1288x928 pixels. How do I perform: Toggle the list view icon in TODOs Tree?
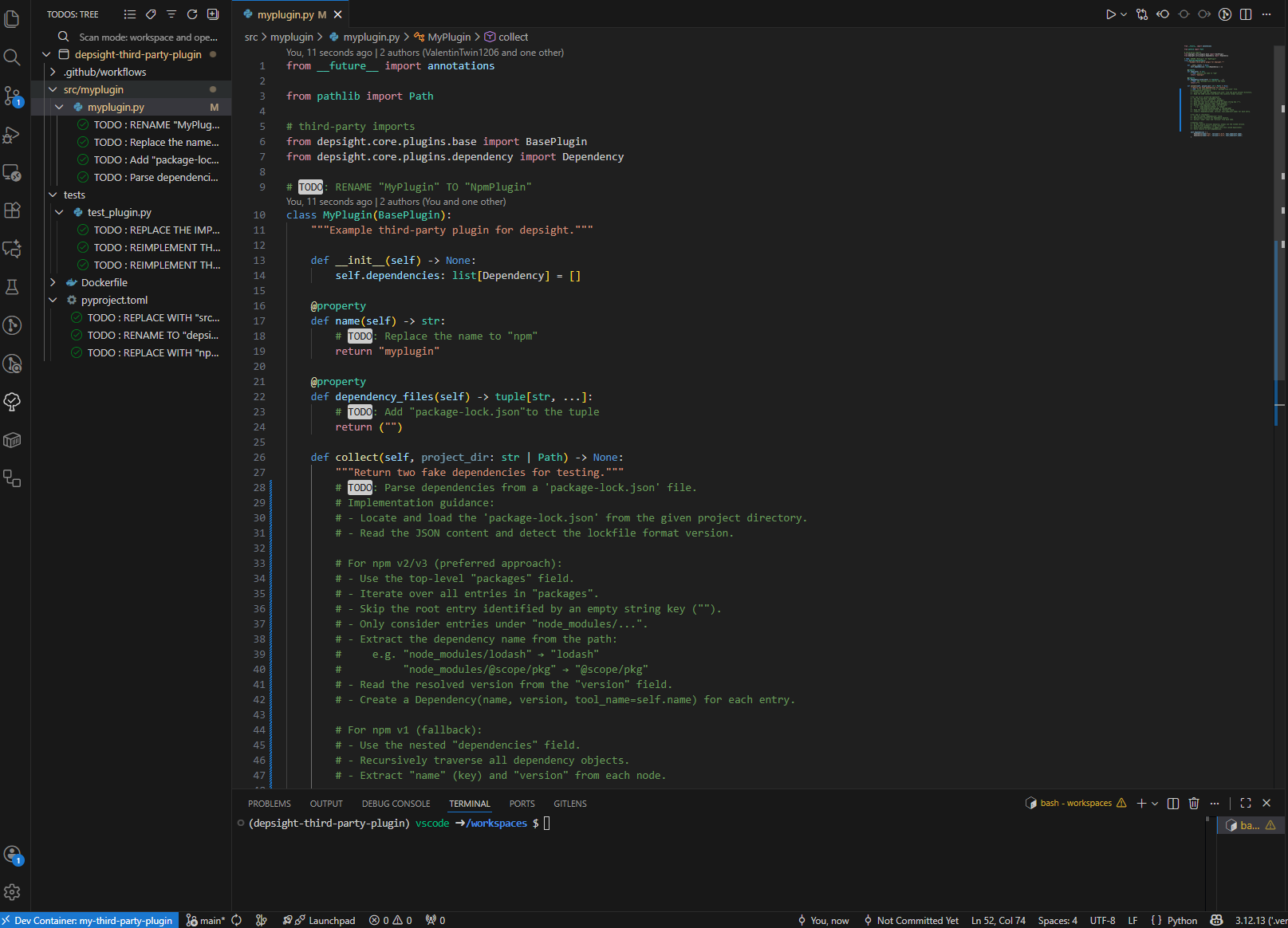coord(130,14)
